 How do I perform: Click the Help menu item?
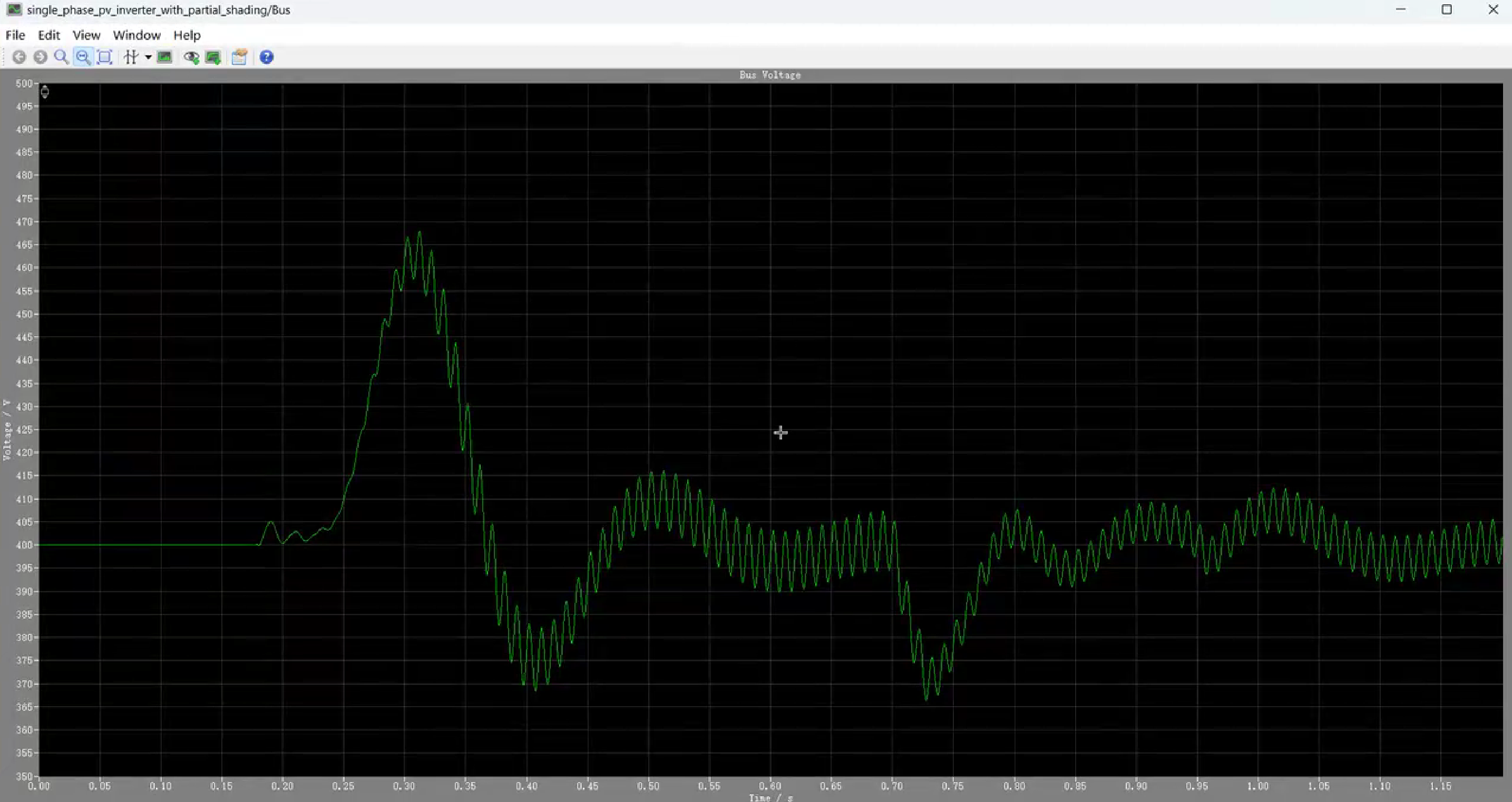tap(187, 35)
